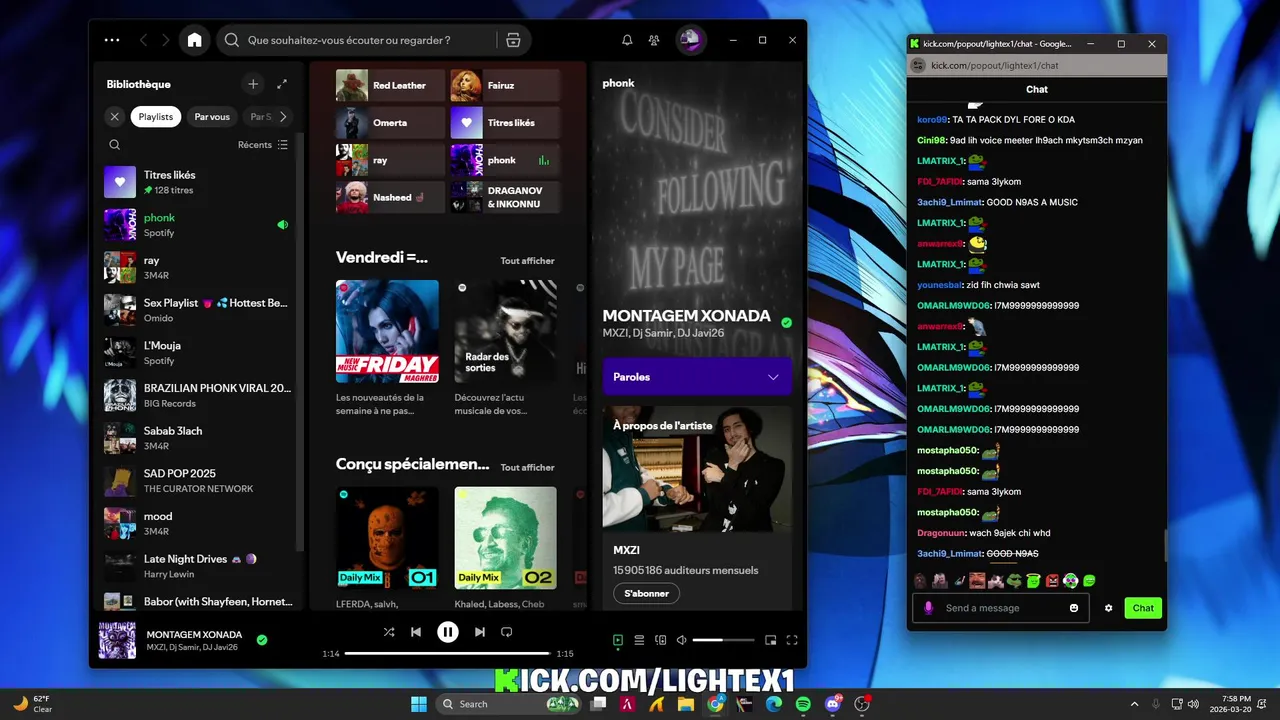Click the purple microphone icon in chat
Viewport: 1280px width, 720px height.
[928, 608]
